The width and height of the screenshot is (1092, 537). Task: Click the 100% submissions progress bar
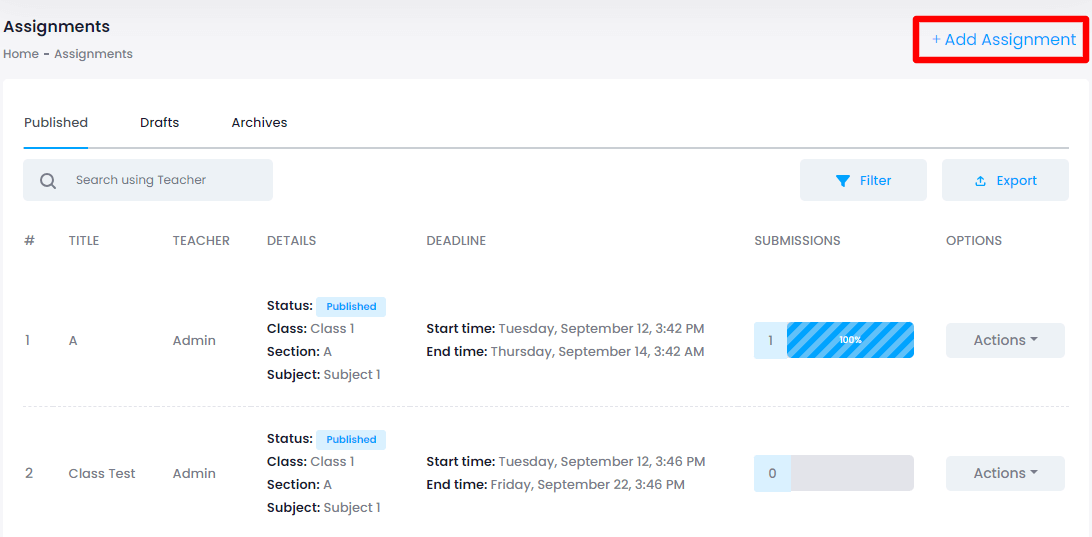tap(850, 340)
